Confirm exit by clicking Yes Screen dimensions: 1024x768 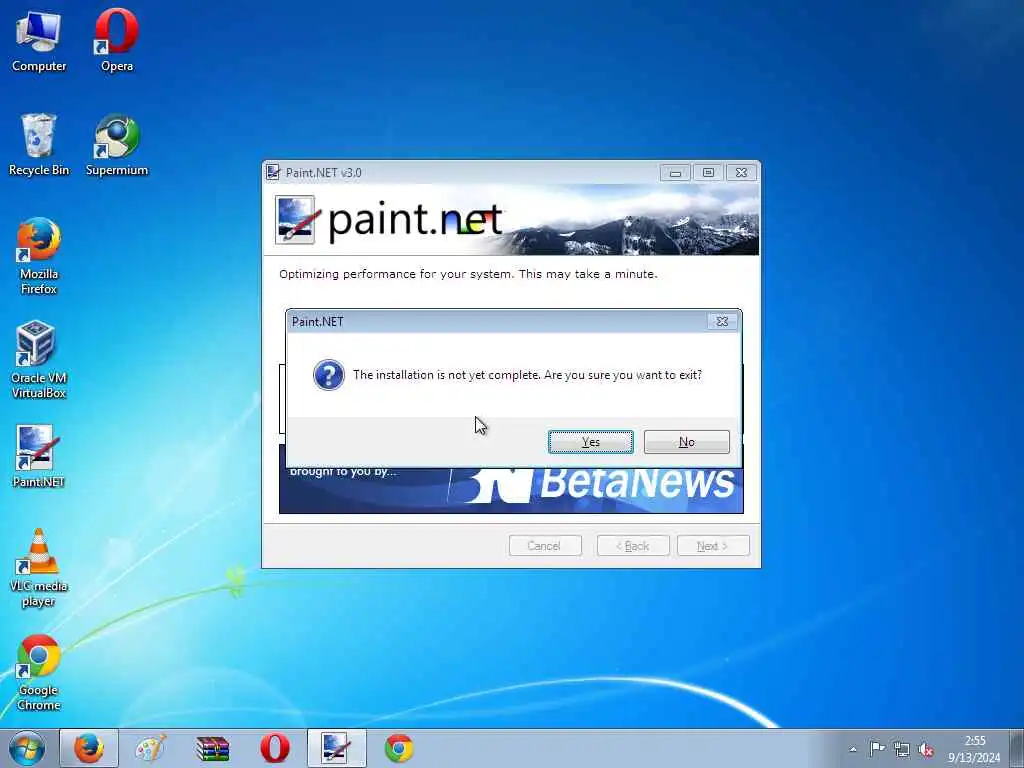coord(590,442)
